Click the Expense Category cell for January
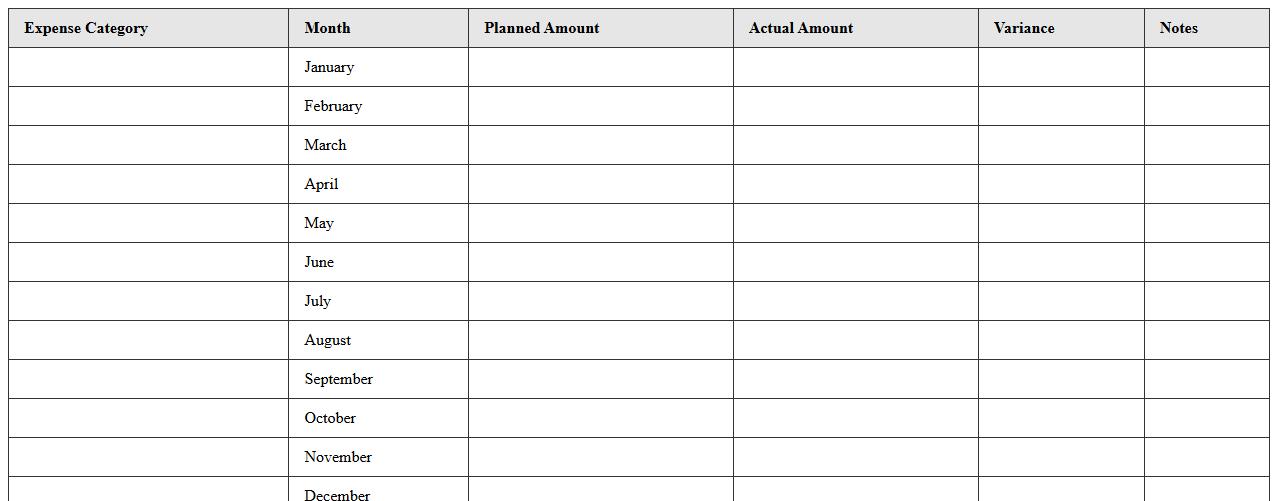This screenshot has height=501, width=1278. pyautogui.click(x=148, y=67)
